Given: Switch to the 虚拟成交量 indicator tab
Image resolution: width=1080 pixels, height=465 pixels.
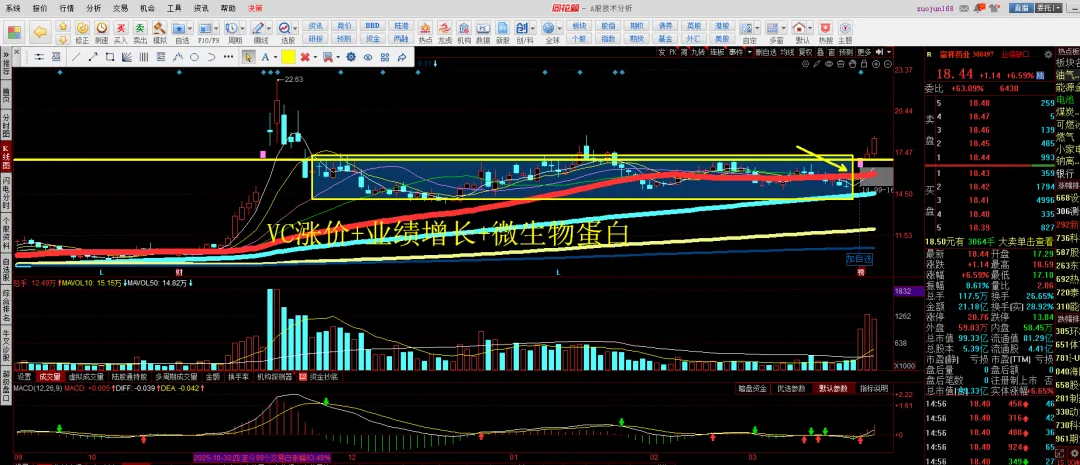Looking at the screenshot, I should 86,377.
